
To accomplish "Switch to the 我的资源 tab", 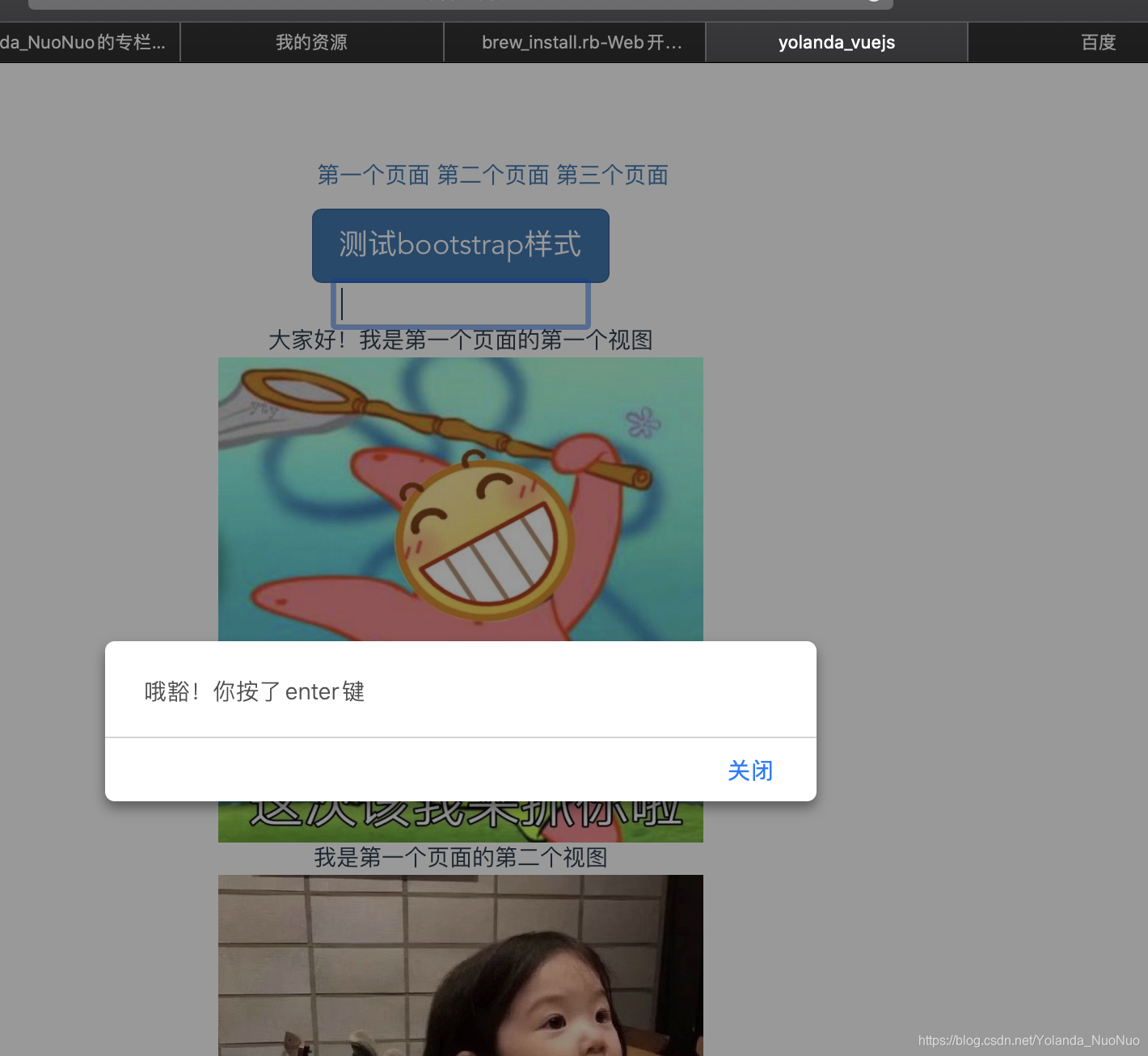I will pos(312,42).
